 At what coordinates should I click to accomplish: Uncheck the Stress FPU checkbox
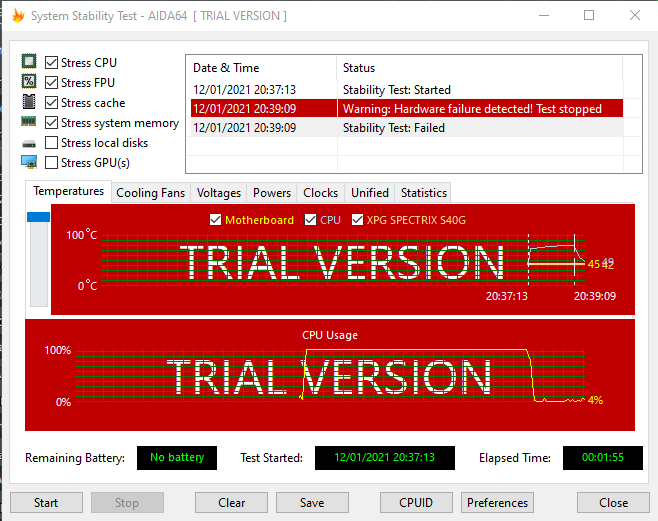coord(51,83)
